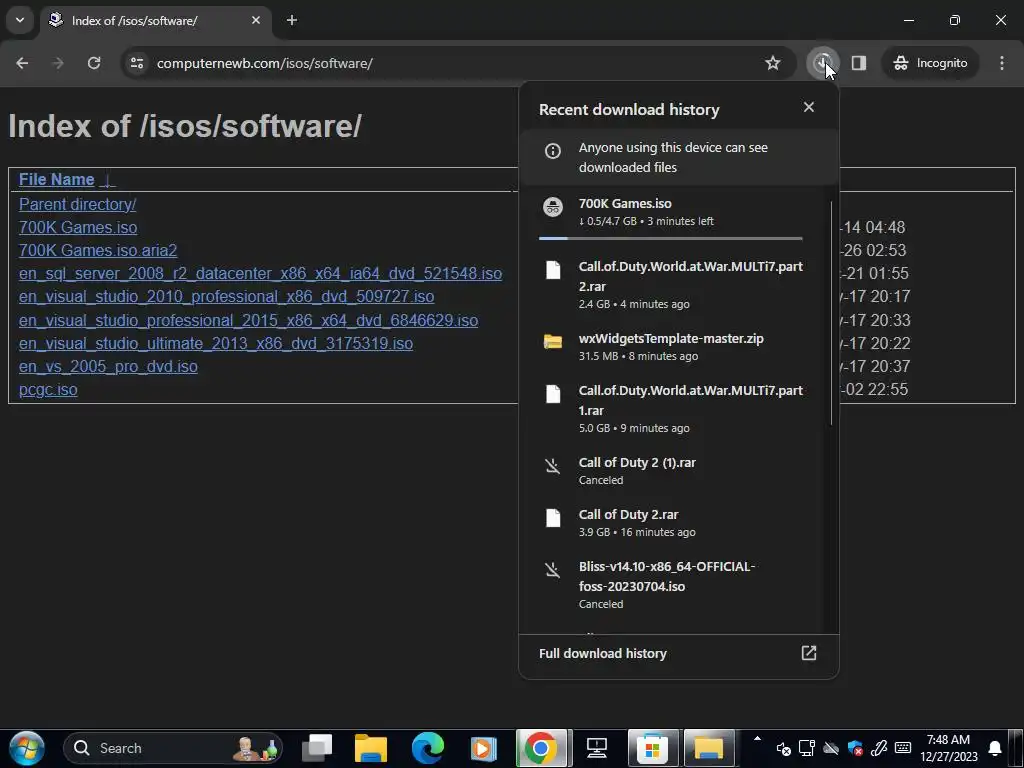Open site information icon in address bar
Screen dimensions: 1024x768
click(137, 63)
